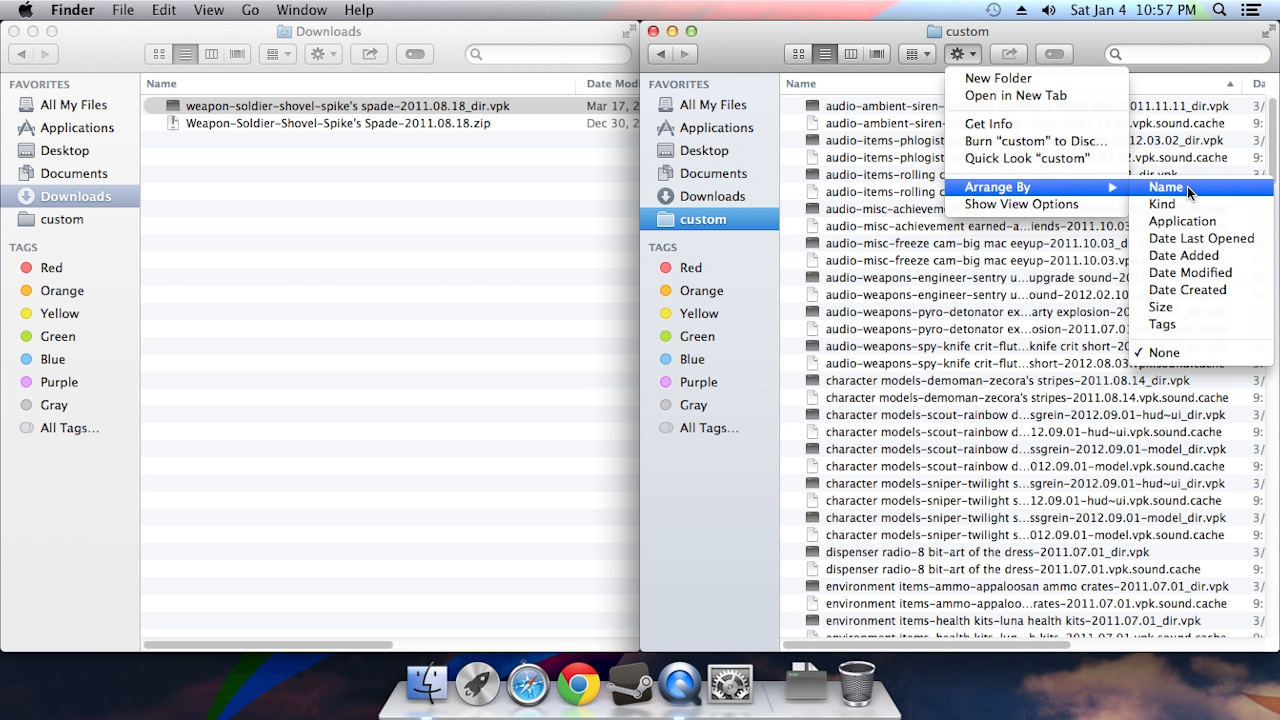
Task: Open Spotlight search in menu bar
Action: pos(1220,10)
